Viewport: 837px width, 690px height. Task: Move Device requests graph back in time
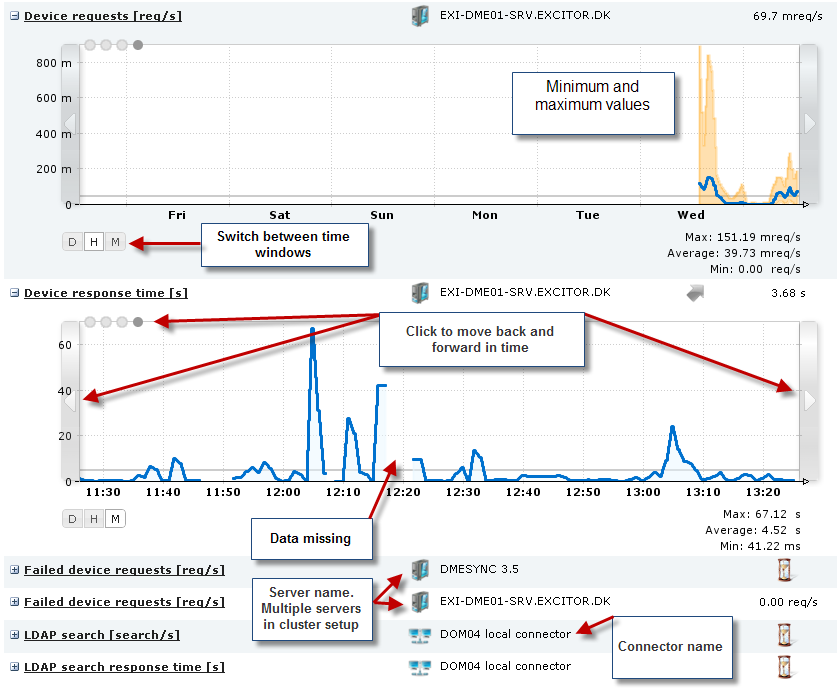click(70, 123)
